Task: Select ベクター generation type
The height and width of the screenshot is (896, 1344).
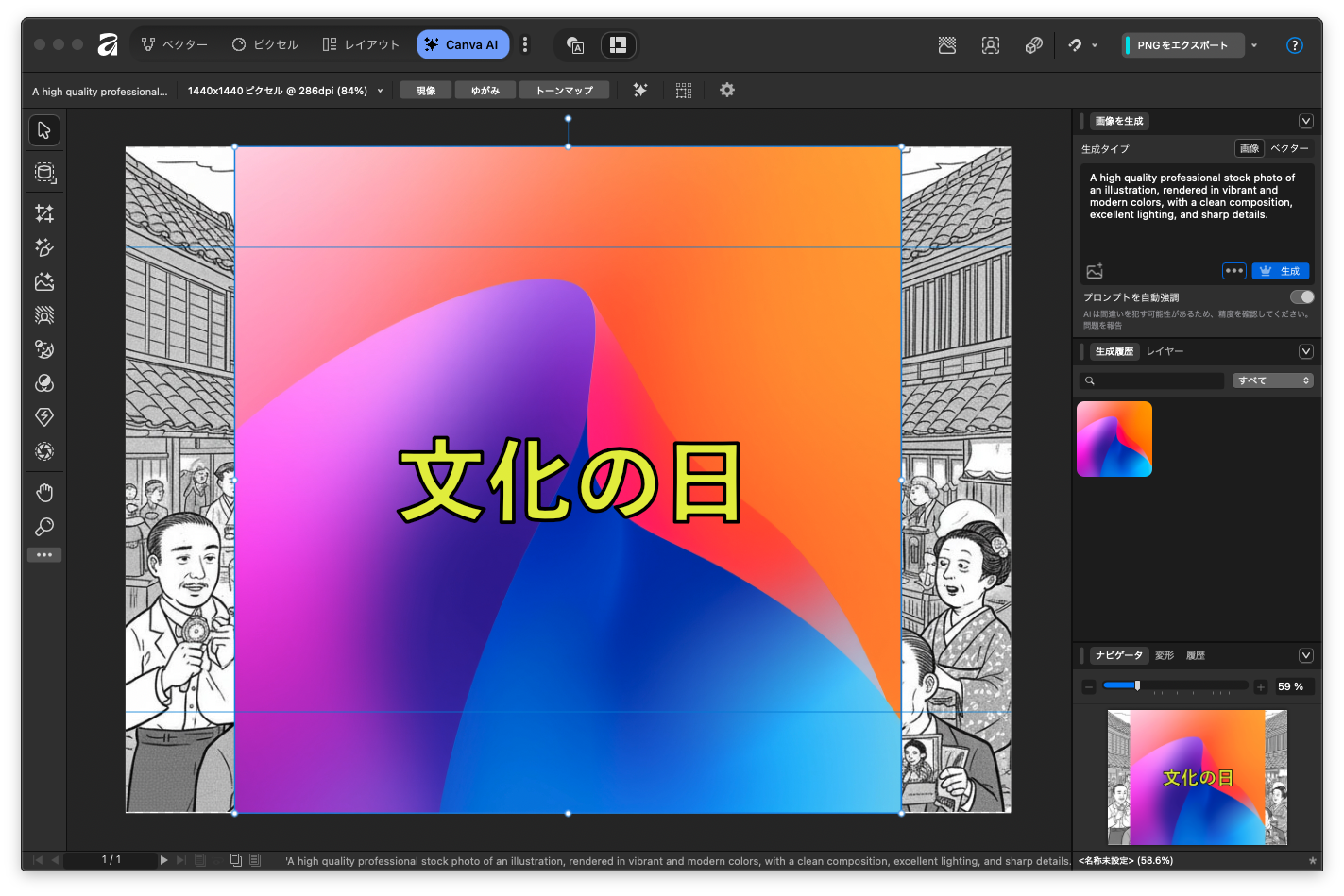Action: 1289,148
